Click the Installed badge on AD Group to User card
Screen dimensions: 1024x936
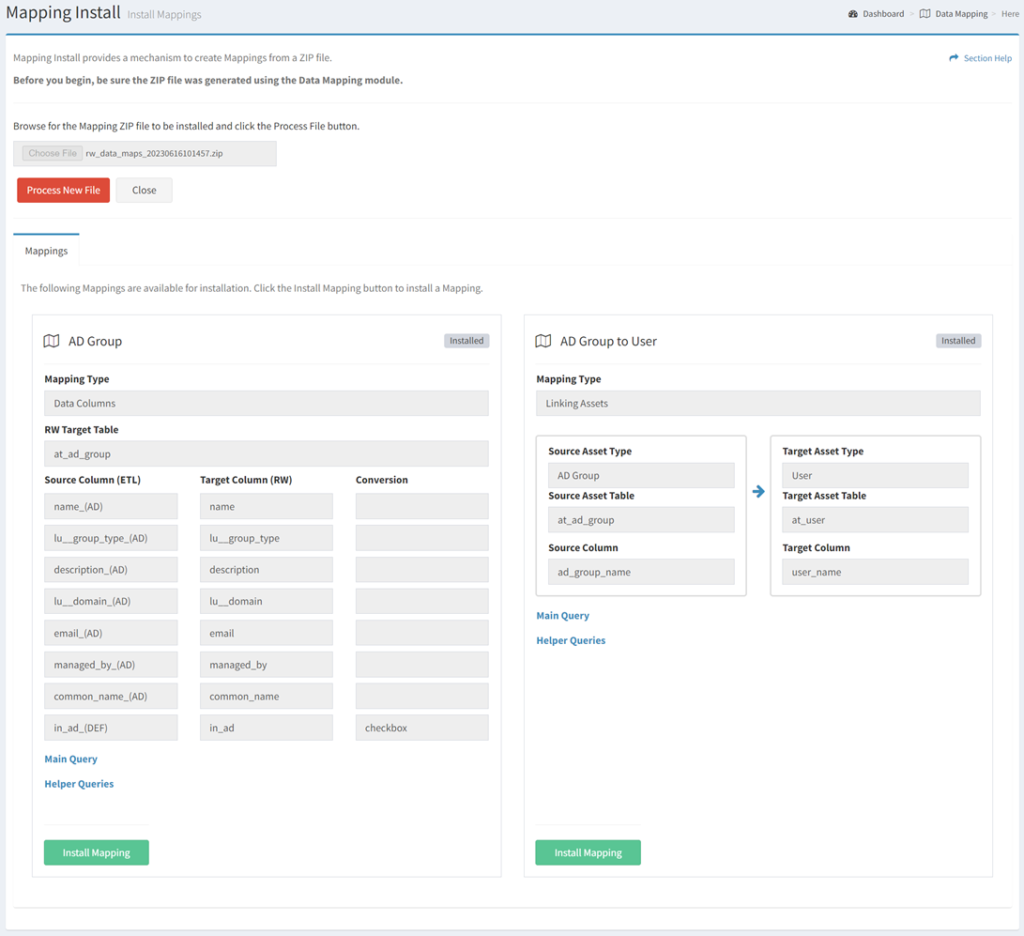pyautogui.click(x=958, y=340)
